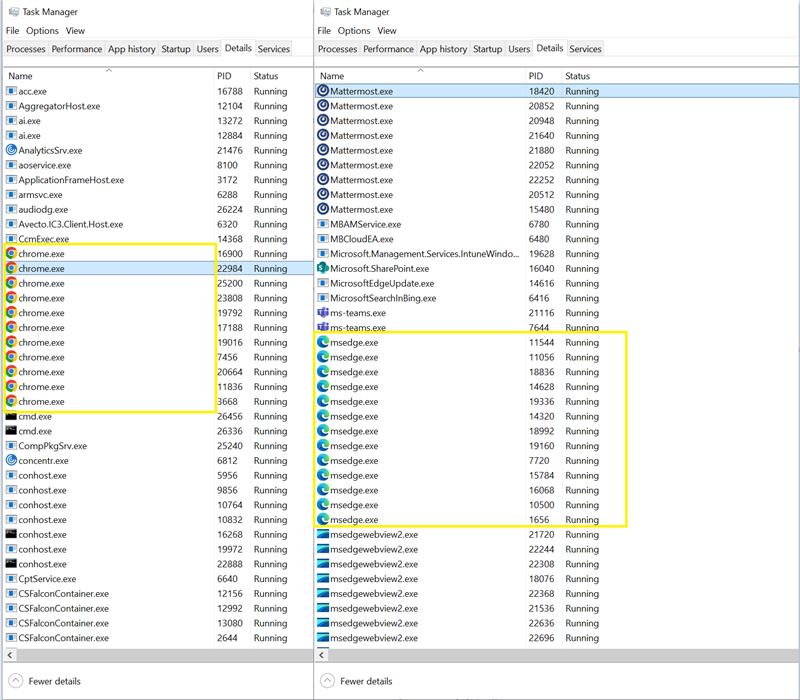Select the CompPkgSrv.exe row
Viewport: 800px width, 700px height.
point(158,446)
